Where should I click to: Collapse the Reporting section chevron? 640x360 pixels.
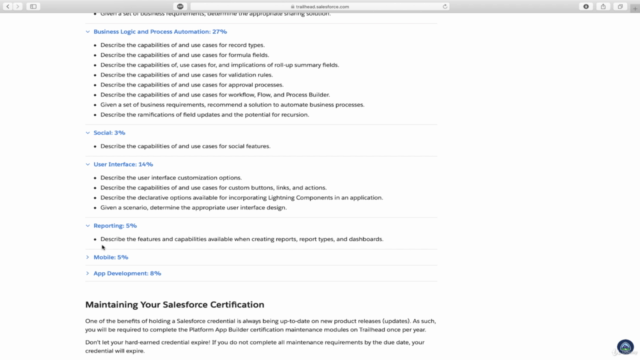(x=88, y=226)
